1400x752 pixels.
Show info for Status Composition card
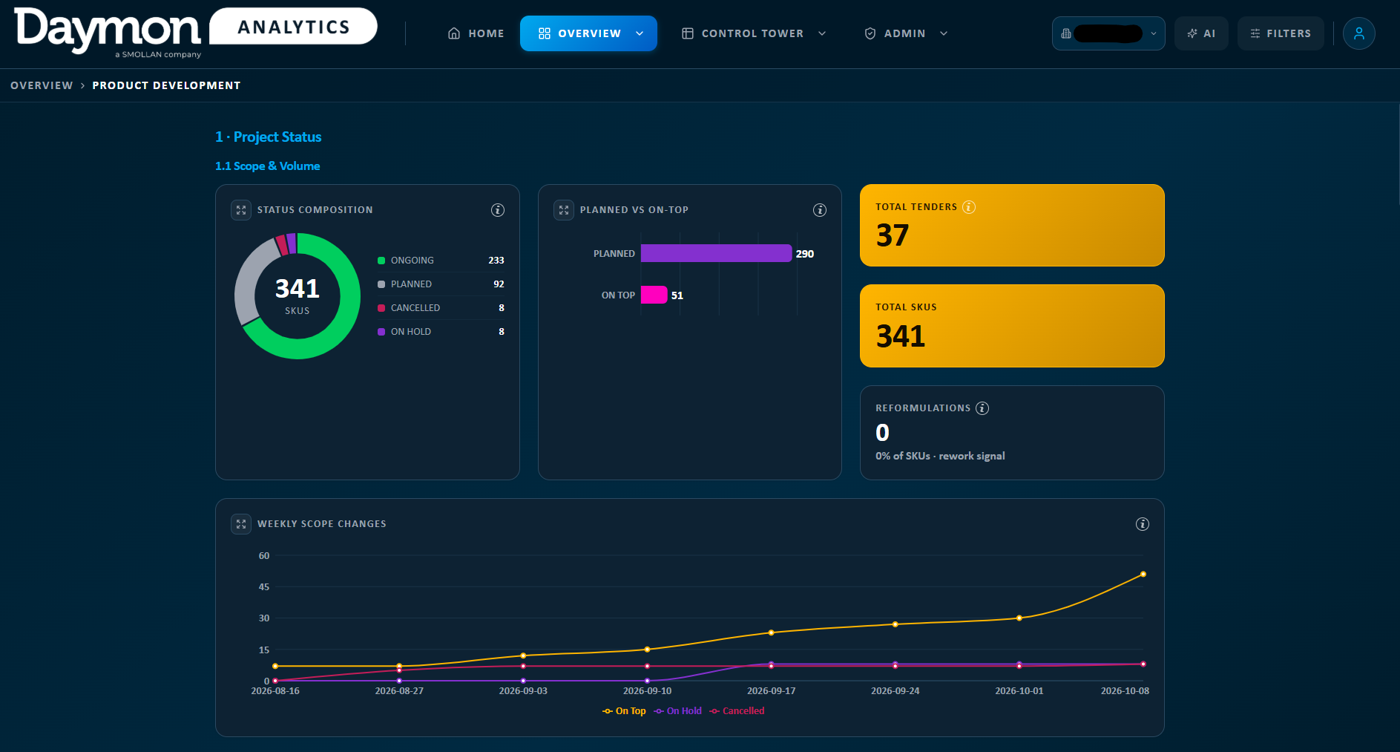point(497,210)
